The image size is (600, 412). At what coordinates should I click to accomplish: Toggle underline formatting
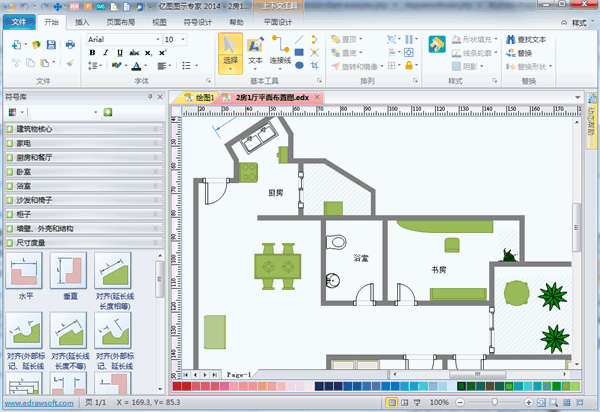click(x=120, y=53)
